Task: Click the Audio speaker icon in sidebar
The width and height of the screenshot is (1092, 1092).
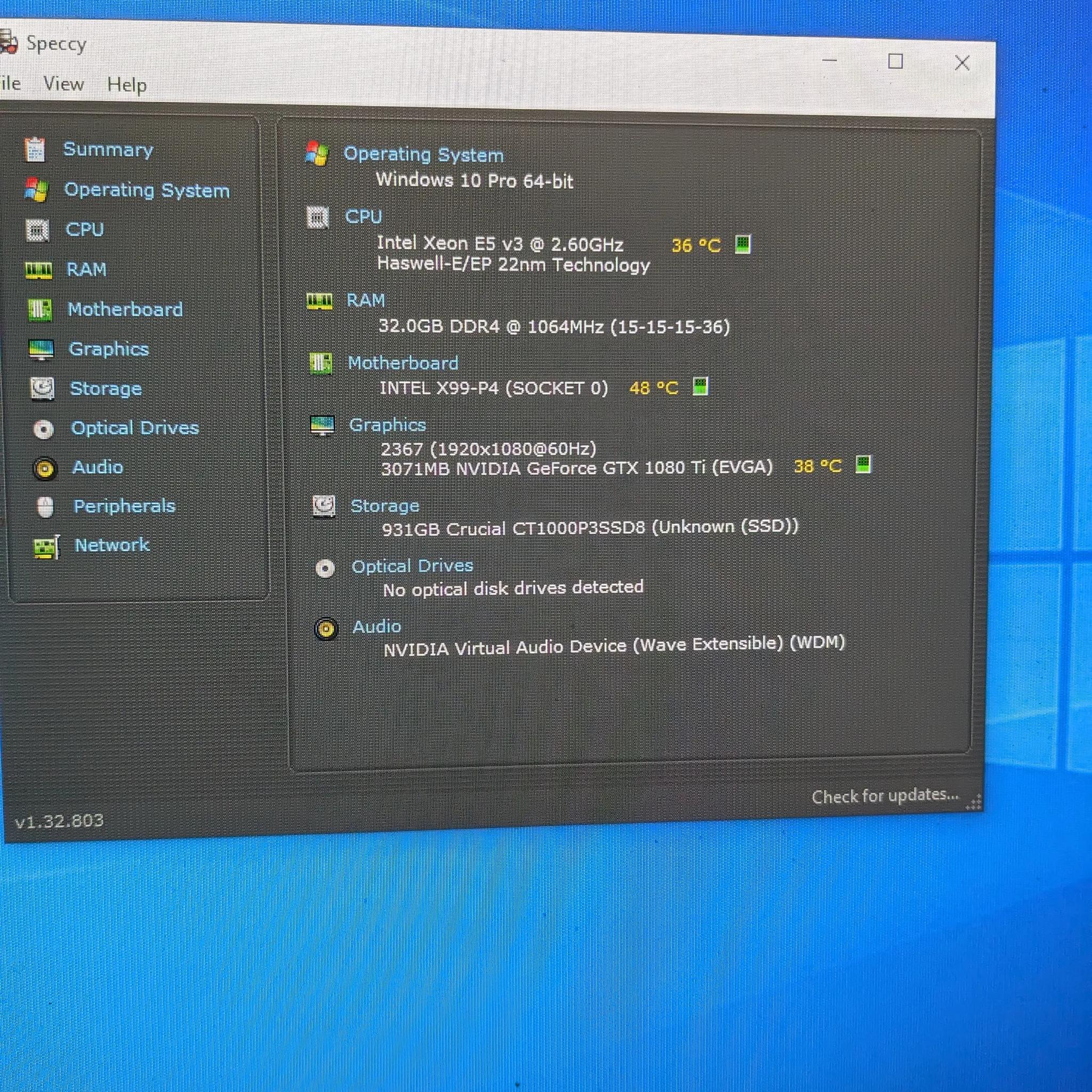Action: tap(45, 469)
